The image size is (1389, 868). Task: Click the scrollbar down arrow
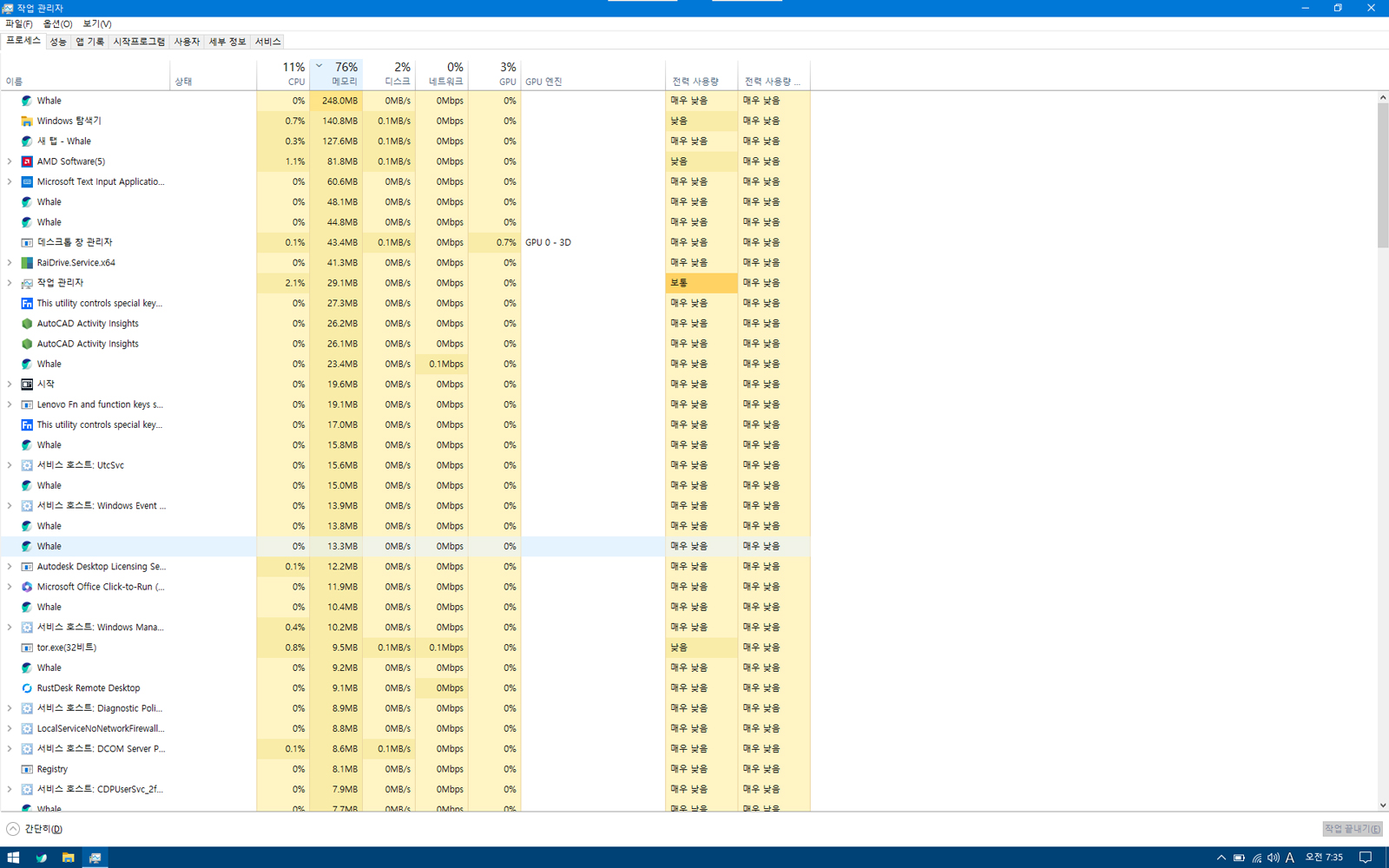1382,806
